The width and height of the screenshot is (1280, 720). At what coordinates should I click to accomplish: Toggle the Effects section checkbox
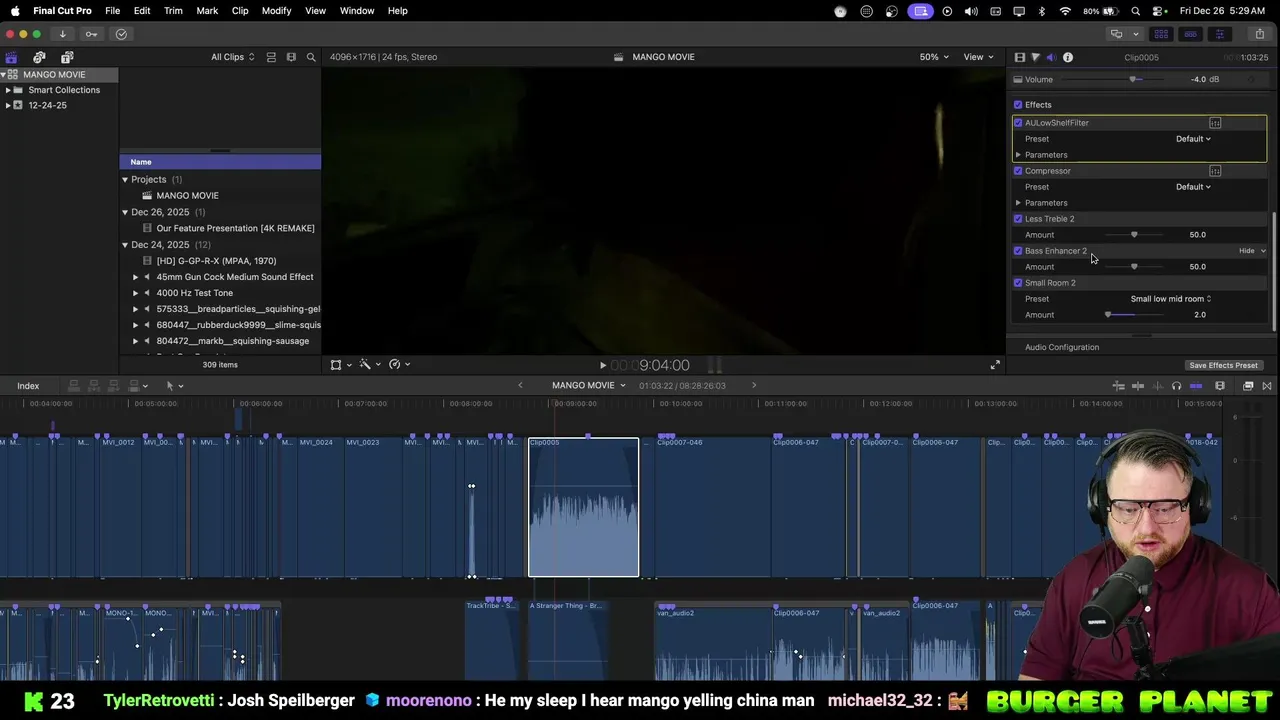(x=1018, y=105)
